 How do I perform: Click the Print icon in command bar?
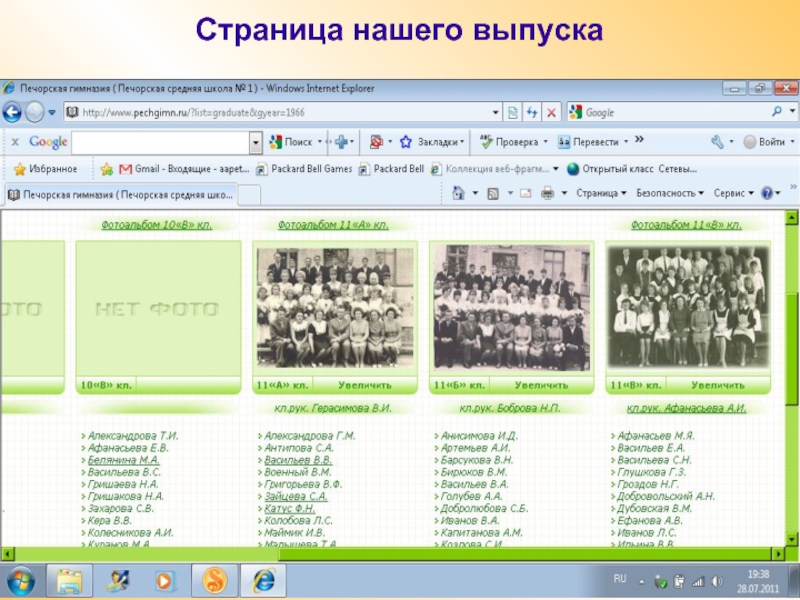click(x=547, y=193)
